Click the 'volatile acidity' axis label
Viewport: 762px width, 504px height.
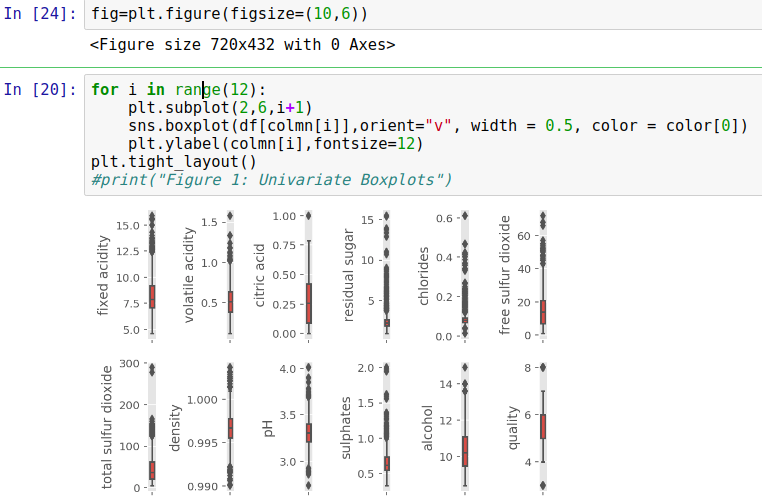pyautogui.click(x=188, y=275)
